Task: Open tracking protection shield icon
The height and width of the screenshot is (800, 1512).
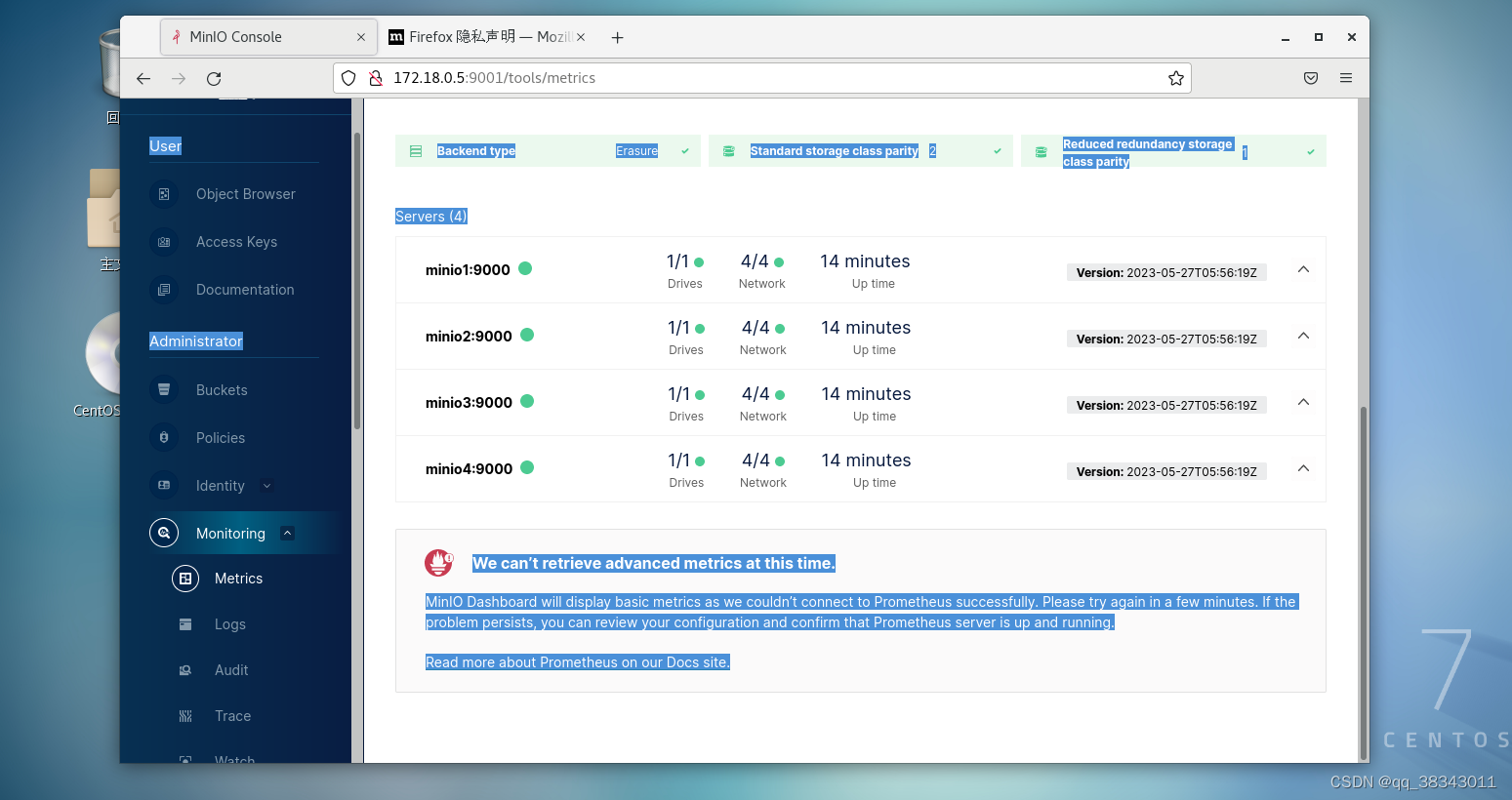Action: 348,78
